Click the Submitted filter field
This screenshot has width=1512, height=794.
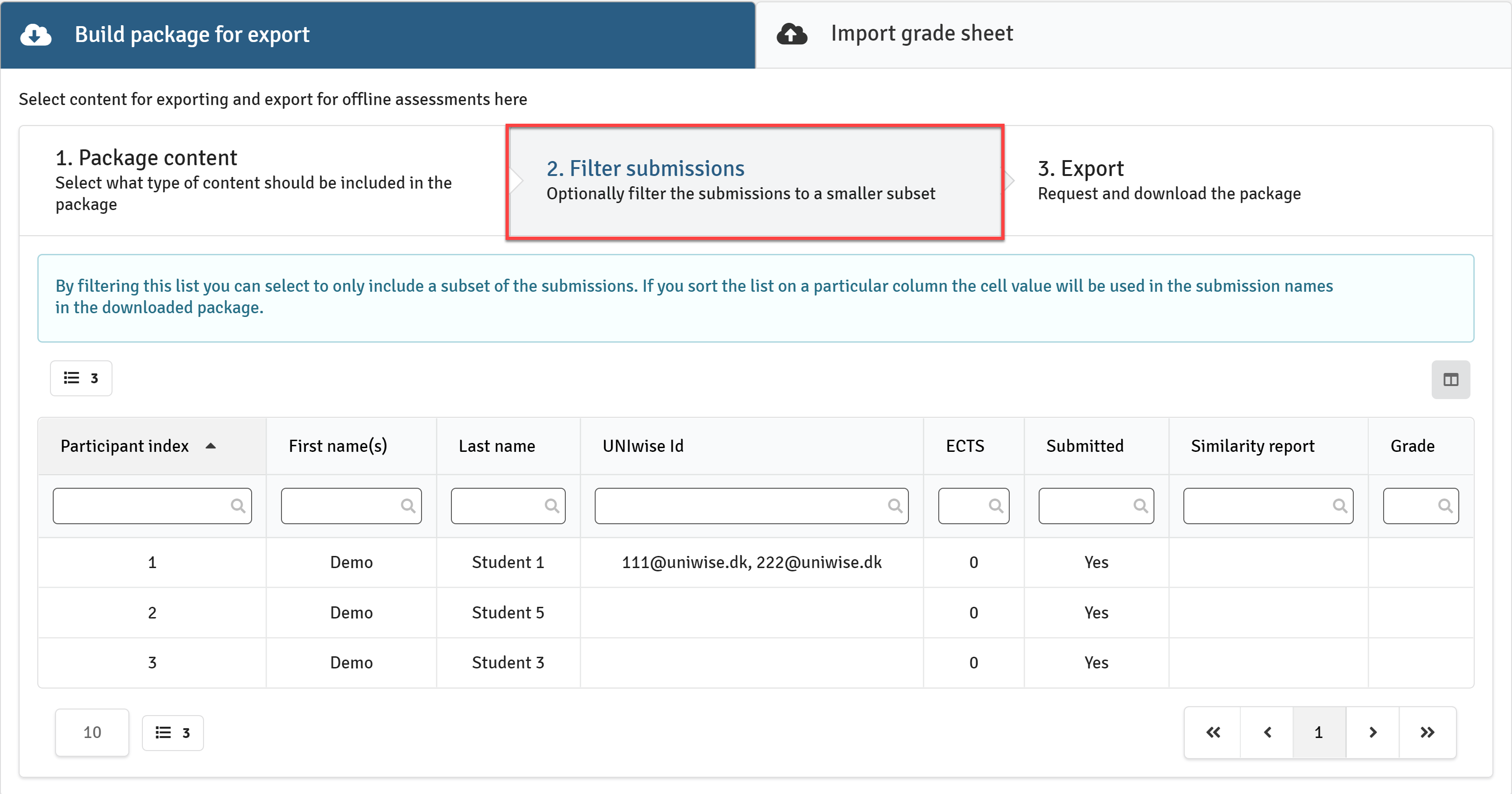[1097, 505]
